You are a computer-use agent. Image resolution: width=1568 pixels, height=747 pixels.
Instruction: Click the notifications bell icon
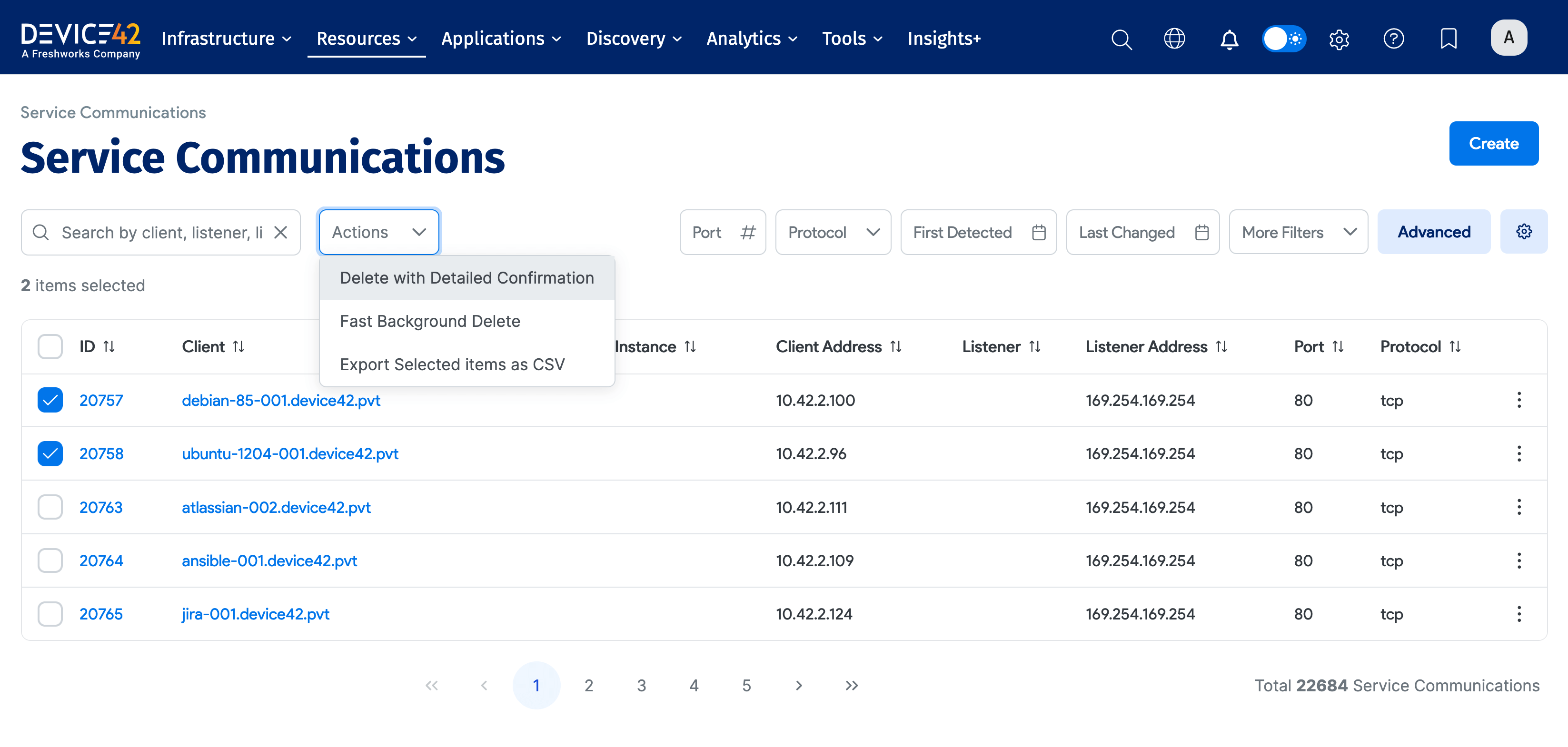pyautogui.click(x=1229, y=39)
